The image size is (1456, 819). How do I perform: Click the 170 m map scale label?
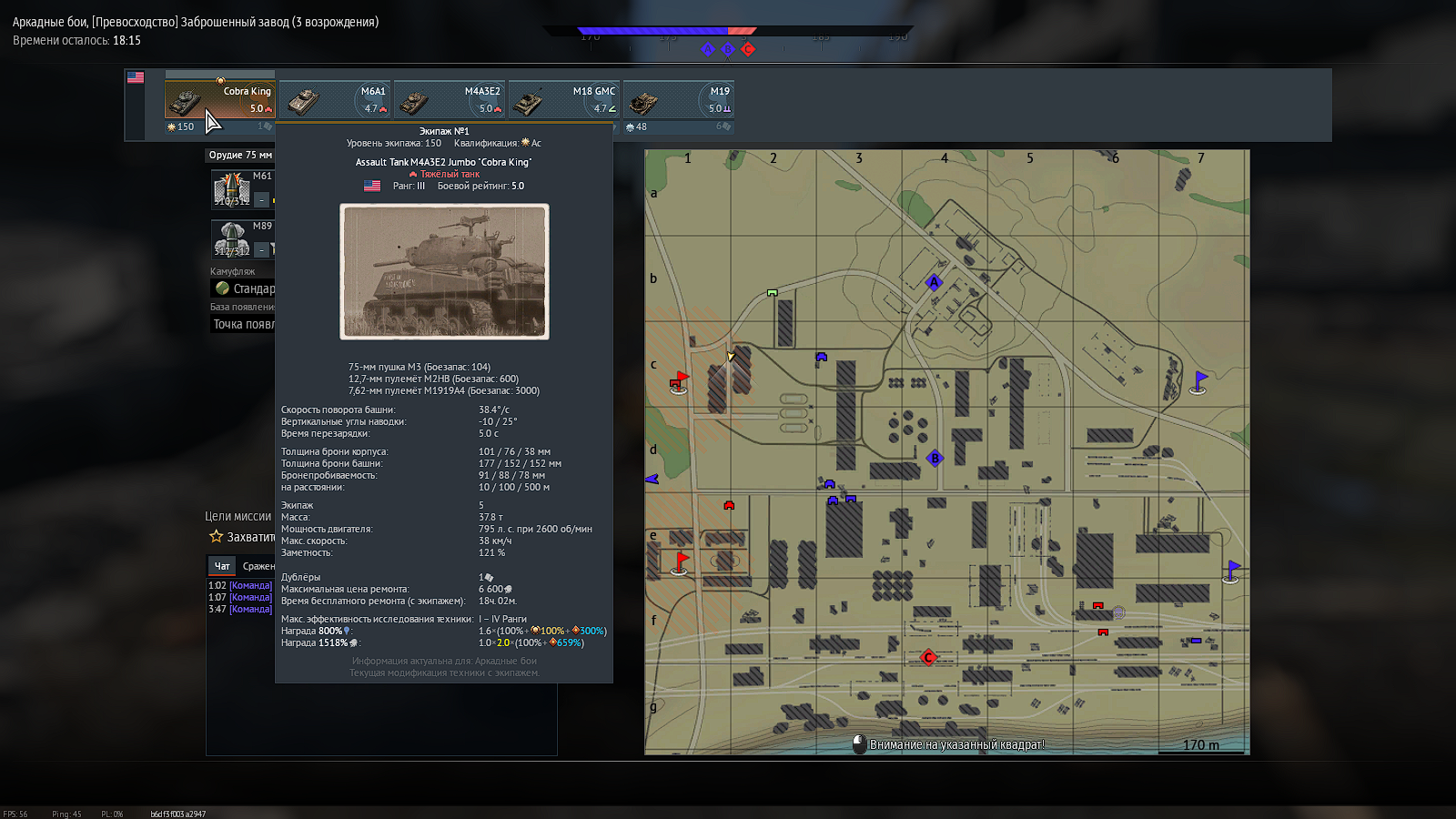[1200, 744]
